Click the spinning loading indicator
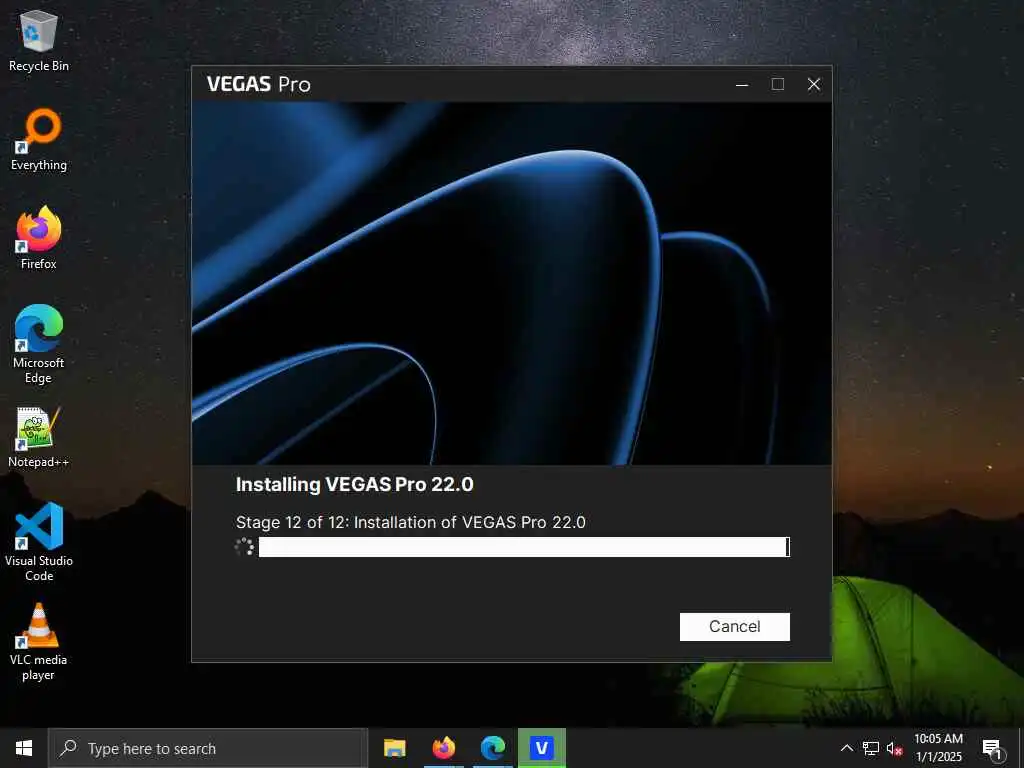1024x768 pixels. coord(244,547)
